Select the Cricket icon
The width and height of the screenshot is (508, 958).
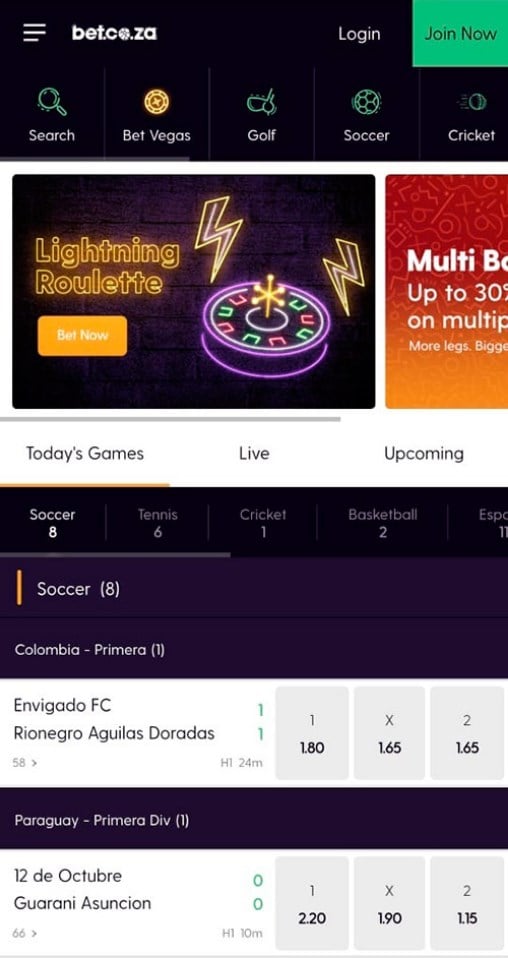pos(471,101)
